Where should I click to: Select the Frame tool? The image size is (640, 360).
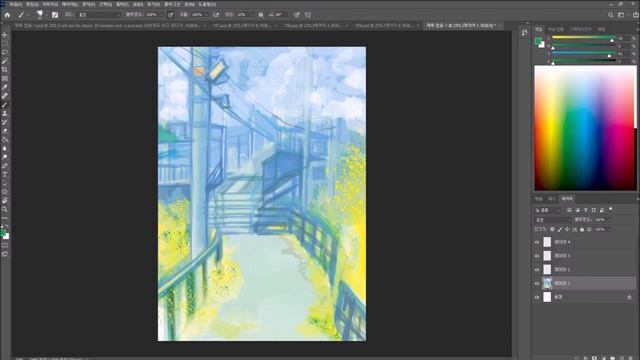click(x=4, y=78)
